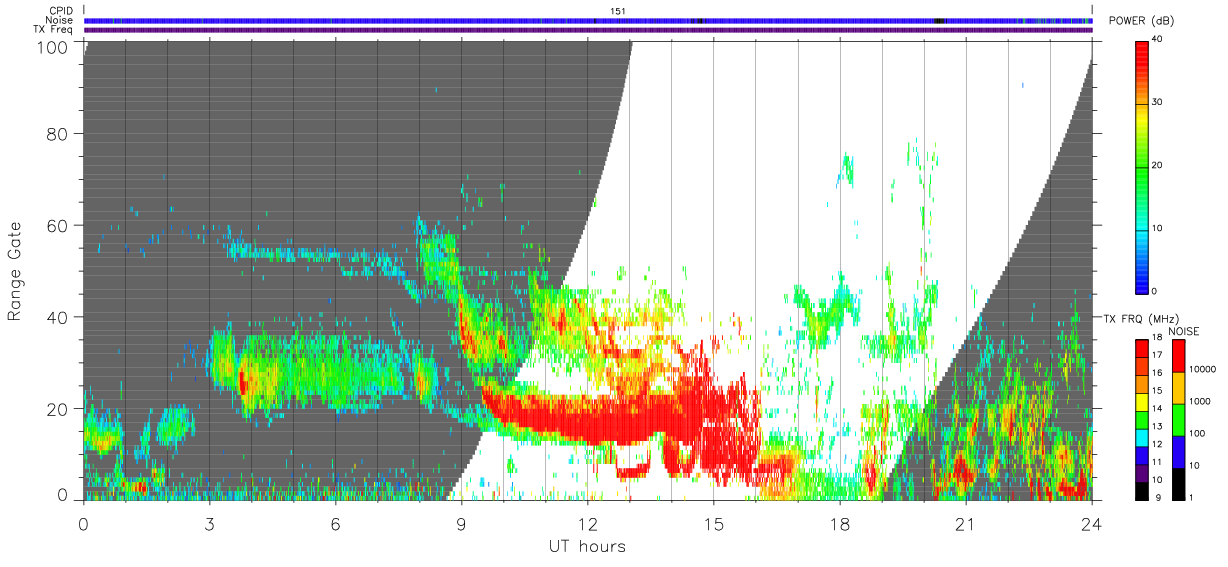This screenshot has width=1228, height=567.
Task: Click the 3 tick on the UT hours axis
Action: click(x=210, y=524)
